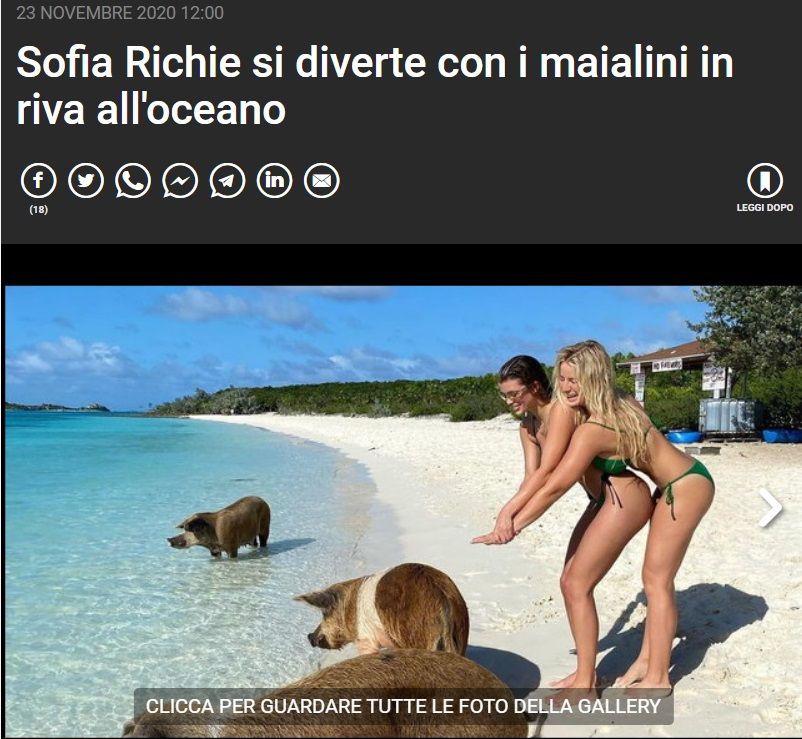Share the article on Telegram
802x739 pixels.
[227, 181]
